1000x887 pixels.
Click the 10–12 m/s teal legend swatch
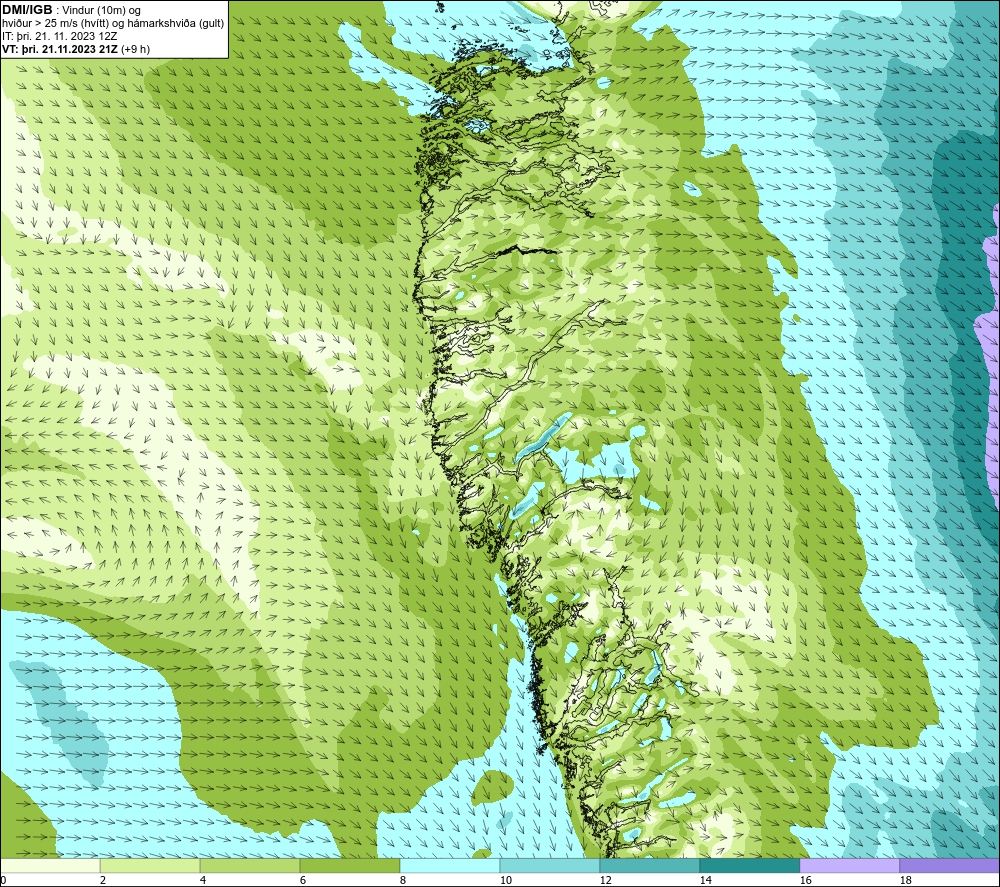click(x=550, y=865)
